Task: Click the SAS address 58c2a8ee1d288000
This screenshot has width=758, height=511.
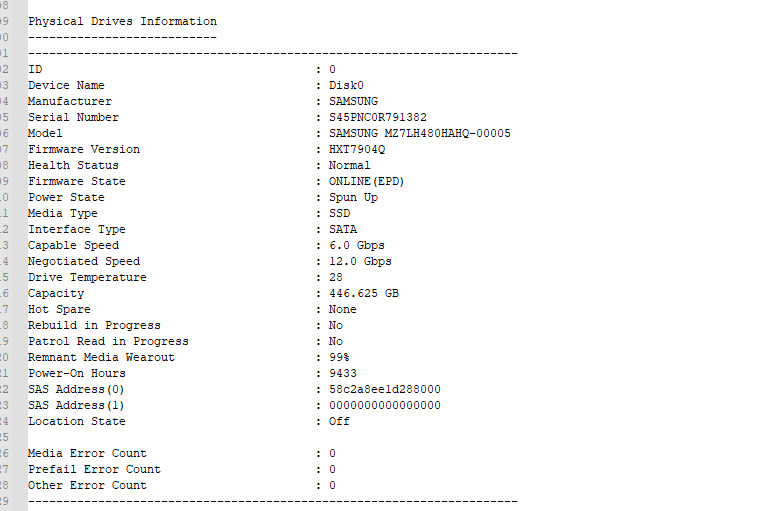Action: [384, 389]
